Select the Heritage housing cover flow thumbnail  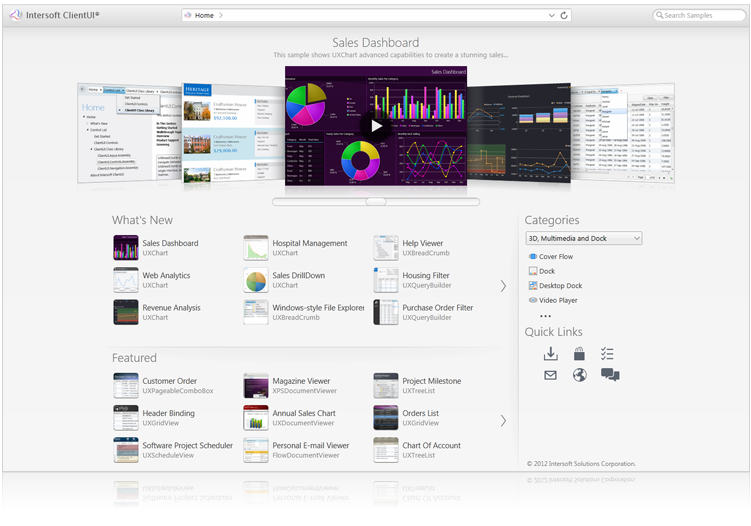click(233, 133)
